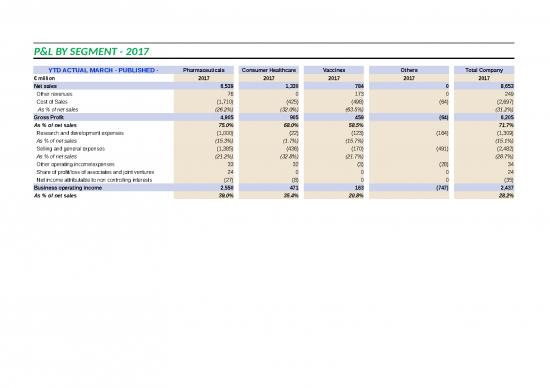Click the 'Other revenues' row label
This screenshot has height=388, width=550.
click(x=54, y=94)
